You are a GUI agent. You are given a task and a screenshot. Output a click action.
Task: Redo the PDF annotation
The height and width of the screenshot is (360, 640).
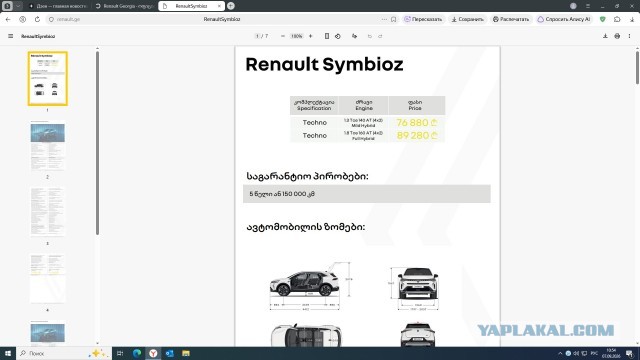380,36
